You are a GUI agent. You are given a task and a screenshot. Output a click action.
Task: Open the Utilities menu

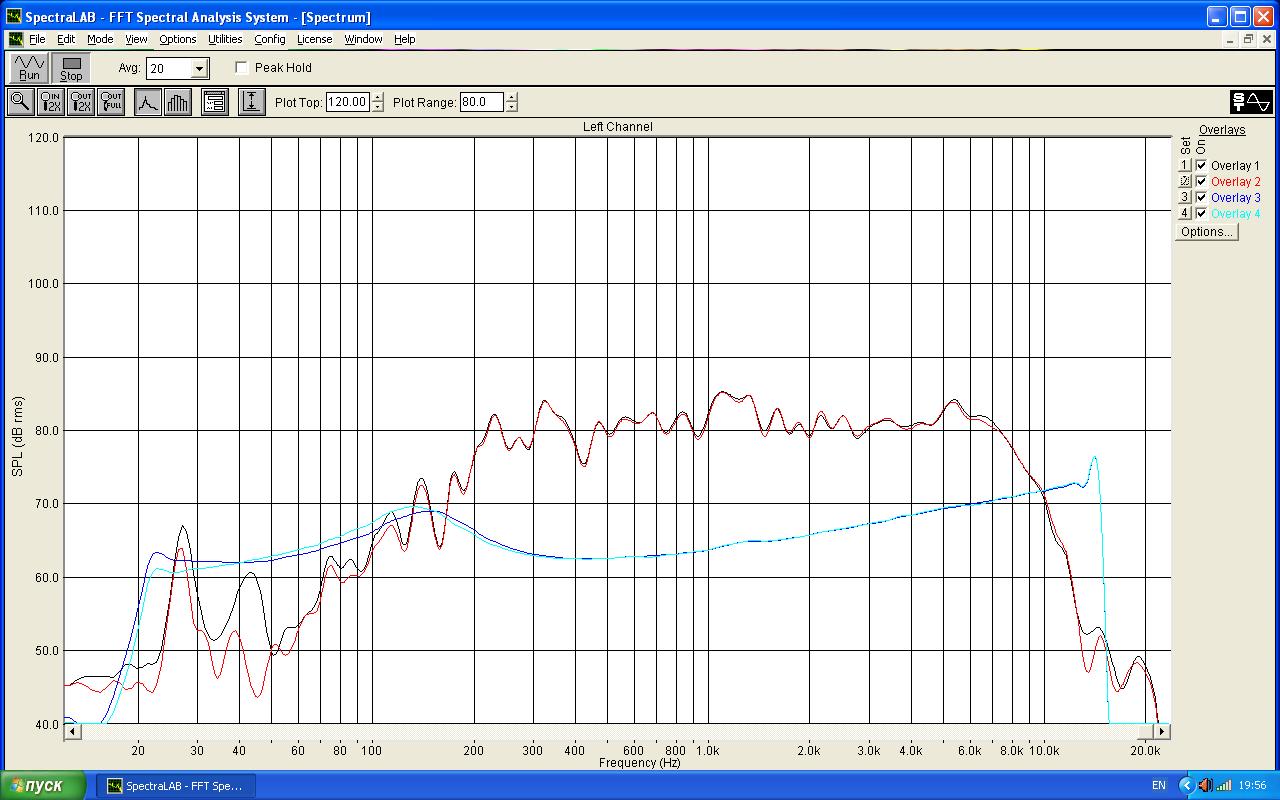[x=225, y=39]
